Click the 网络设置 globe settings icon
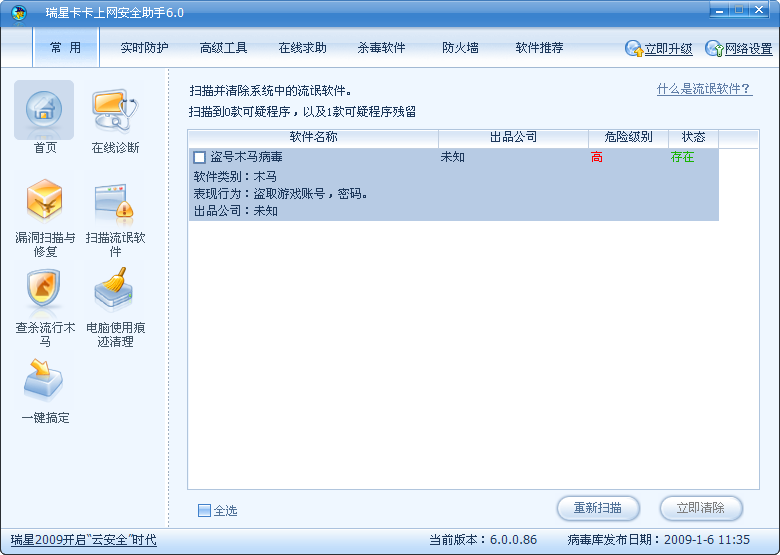The image size is (780, 555). (714, 48)
